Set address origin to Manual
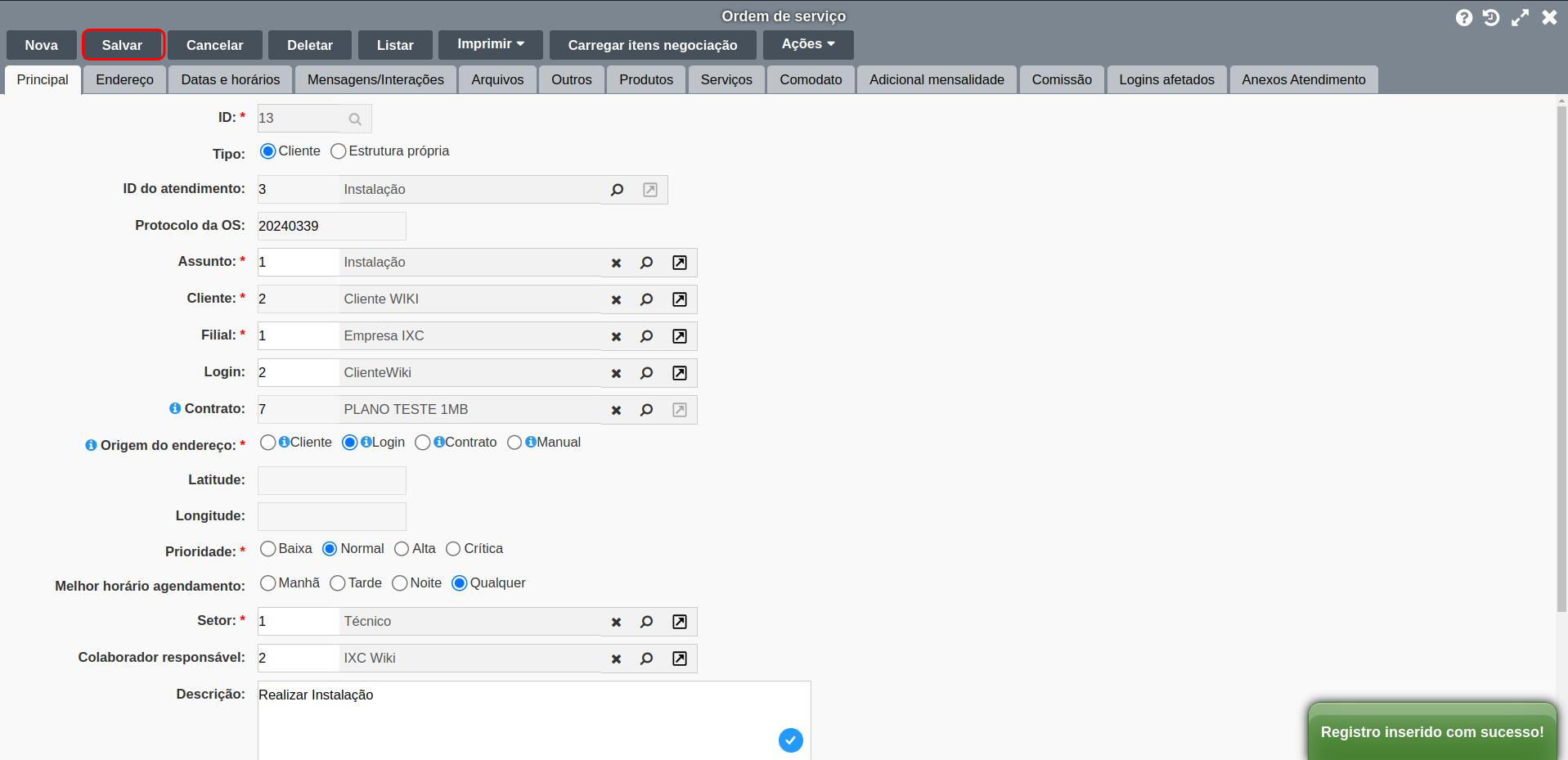Image resolution: width=1568 pixels, height=760 pixels. point(514,443)
